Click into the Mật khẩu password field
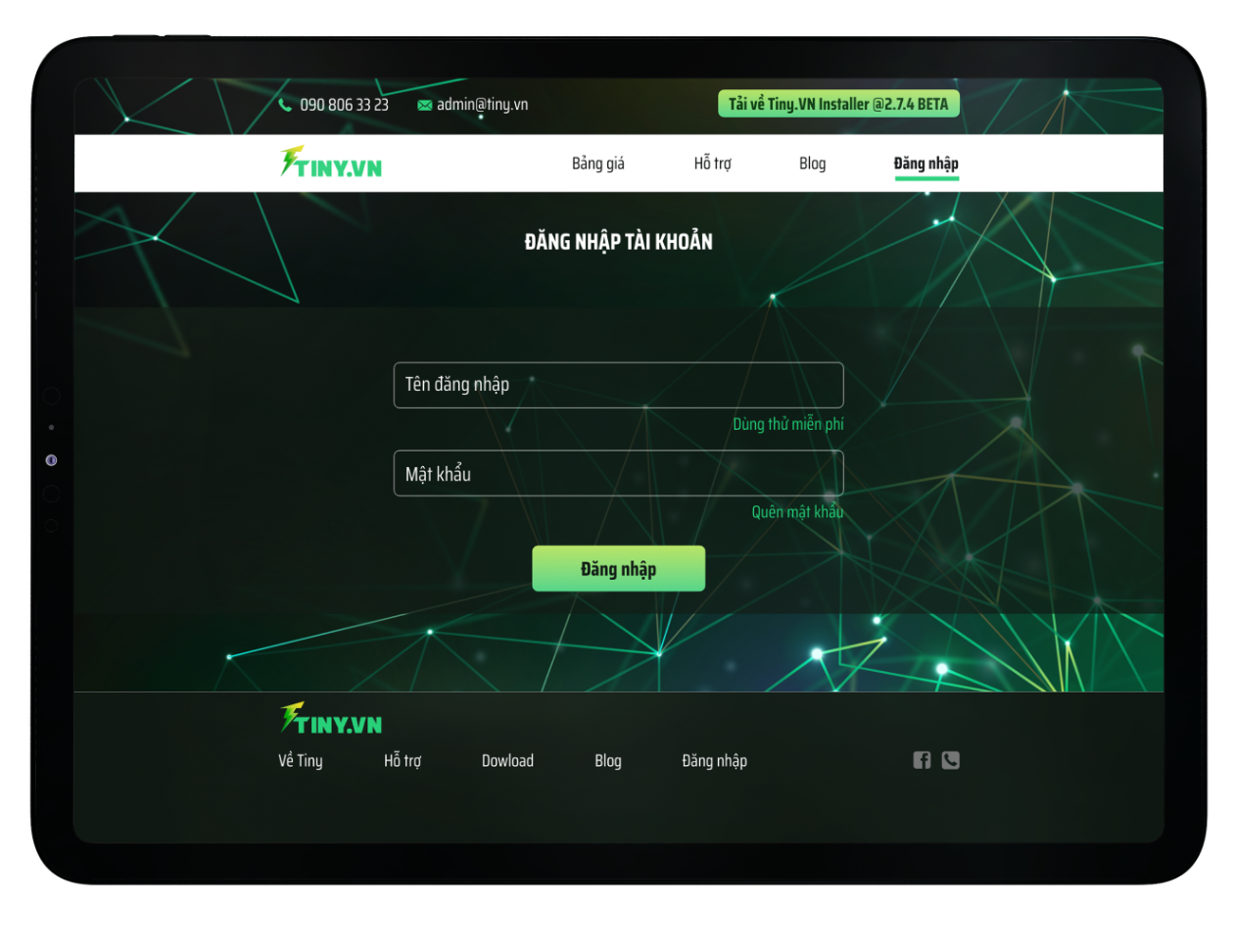 (x=618, y=474)
